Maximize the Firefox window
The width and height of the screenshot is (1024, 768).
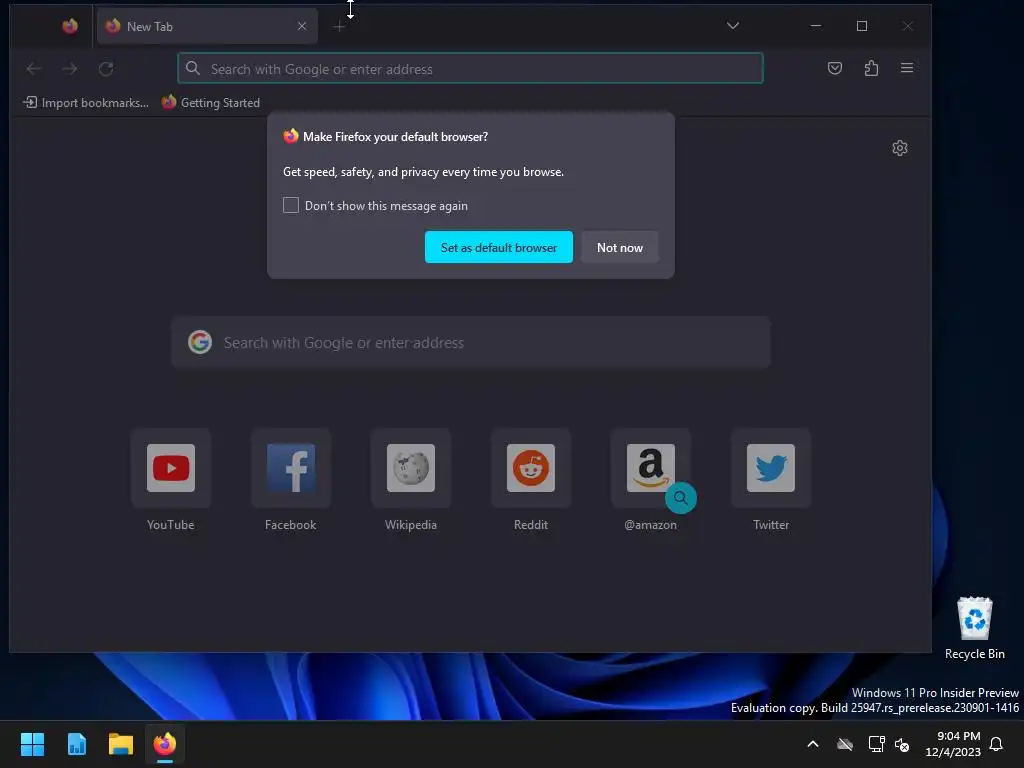(862, 25)
